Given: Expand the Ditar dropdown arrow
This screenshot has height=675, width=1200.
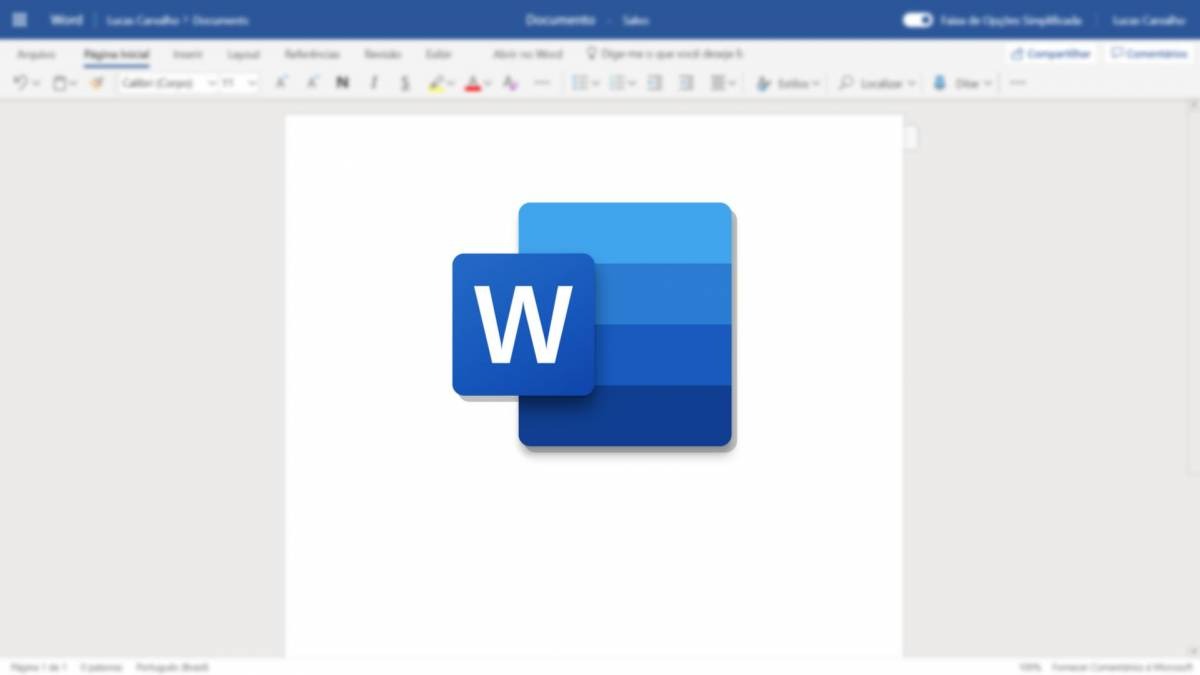Looking at the screenshot, I should tap(987, 84).
